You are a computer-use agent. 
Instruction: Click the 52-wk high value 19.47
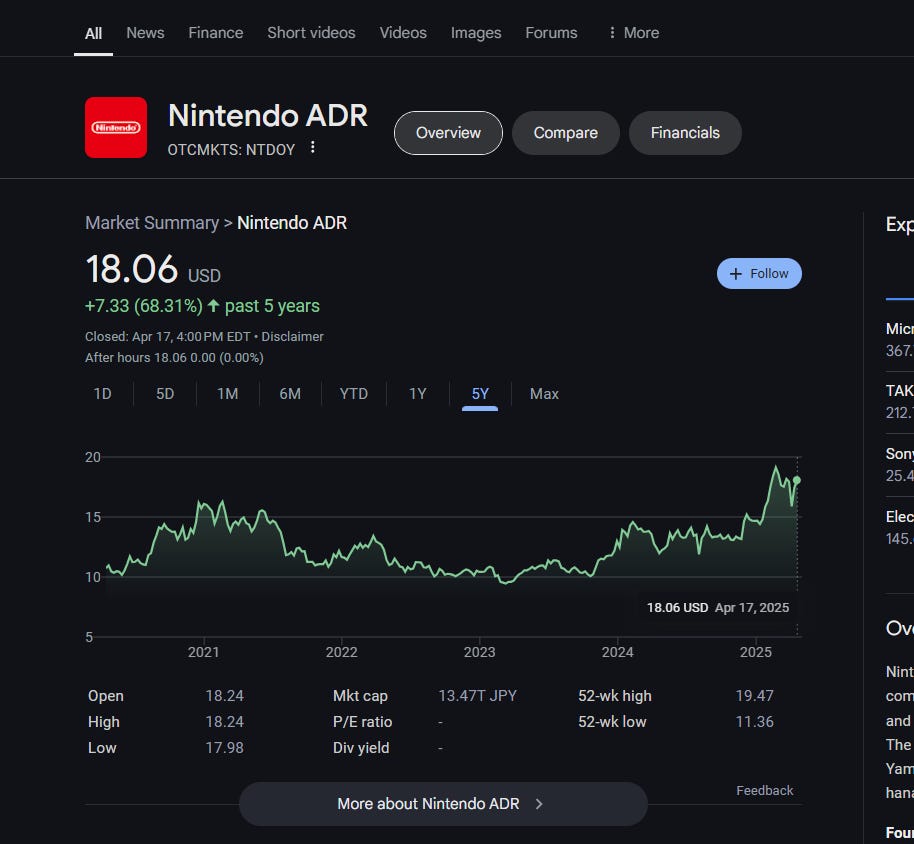(754, 695)
